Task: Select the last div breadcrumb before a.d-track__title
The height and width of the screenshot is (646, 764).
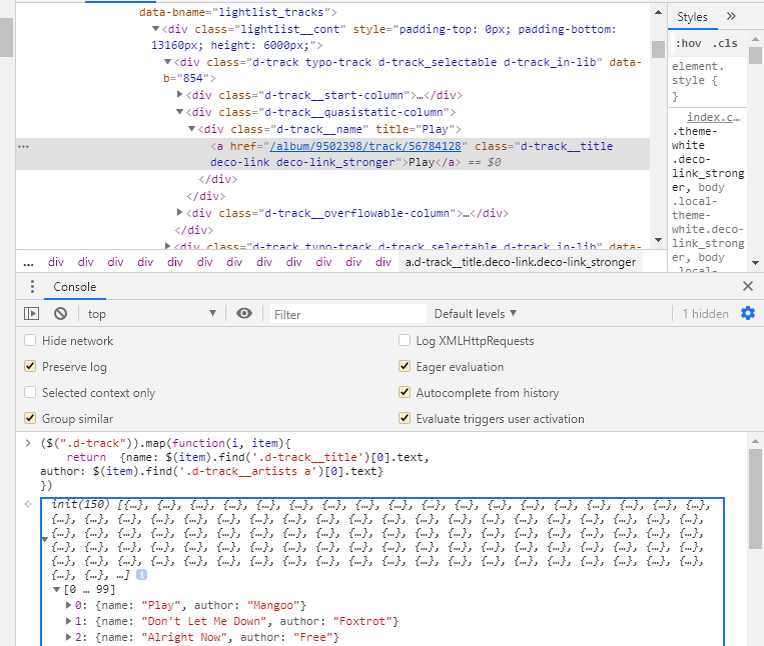Action: click(383, 262)
